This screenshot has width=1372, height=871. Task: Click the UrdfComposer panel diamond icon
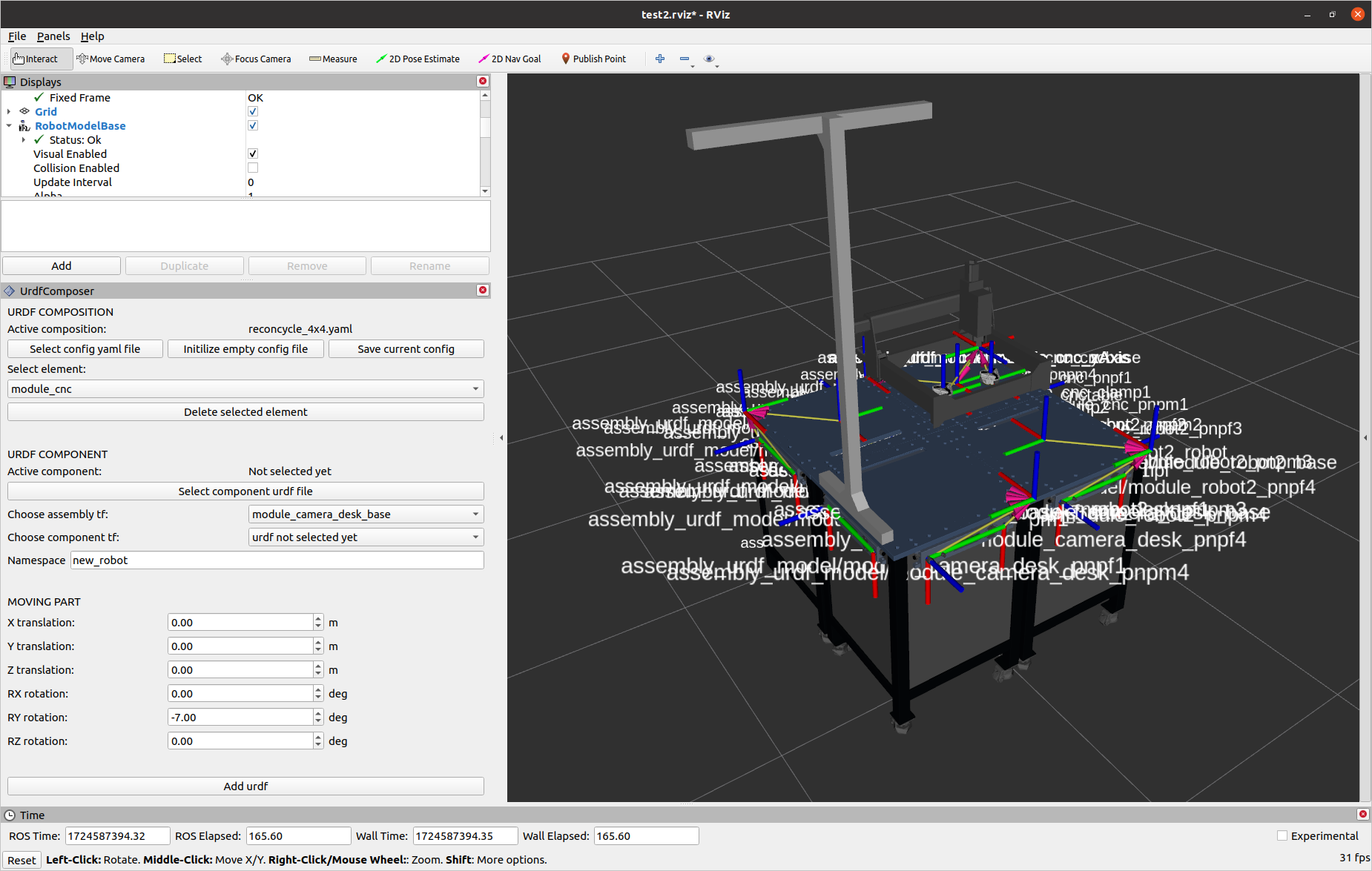[x=10, y=291]
